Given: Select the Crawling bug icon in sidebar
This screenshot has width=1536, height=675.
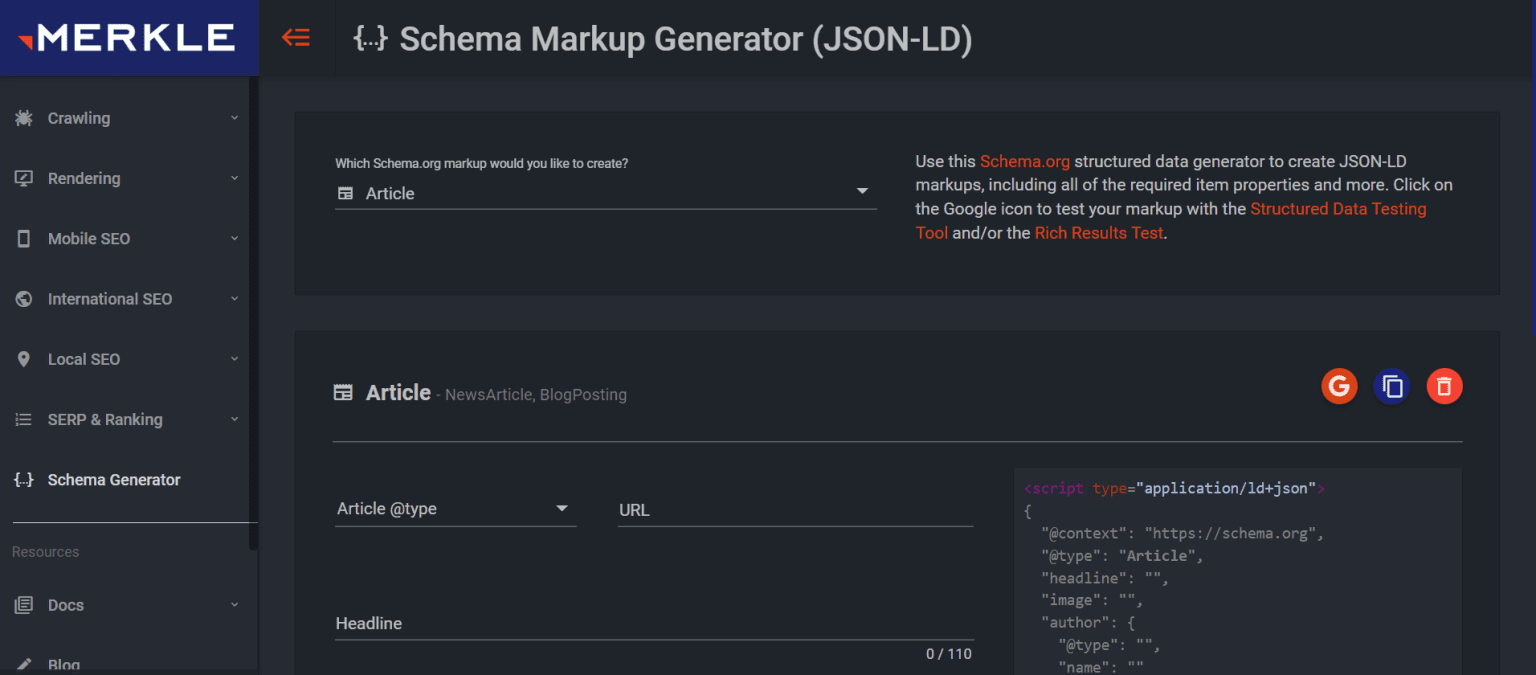Looking at the screenshot, I should tap(24, 118).
